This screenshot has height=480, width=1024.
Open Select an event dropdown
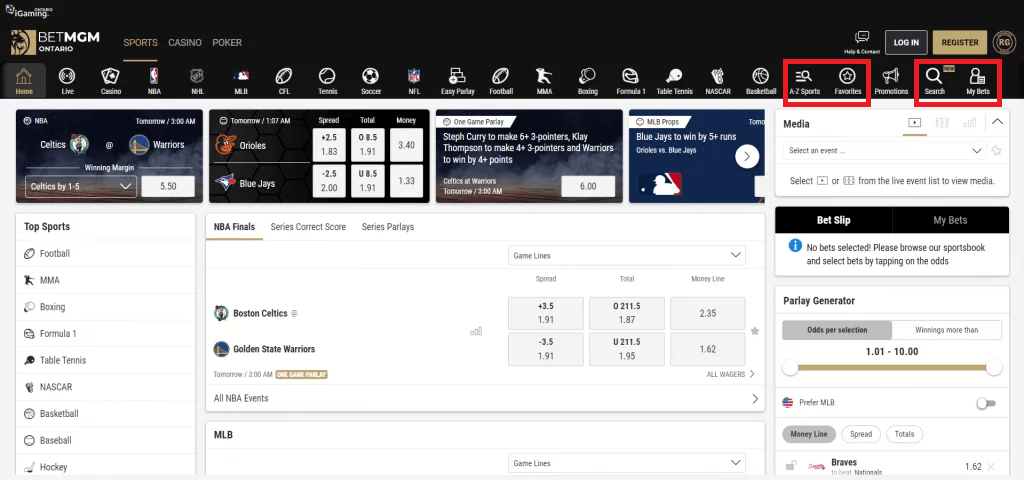pos(884,151)
